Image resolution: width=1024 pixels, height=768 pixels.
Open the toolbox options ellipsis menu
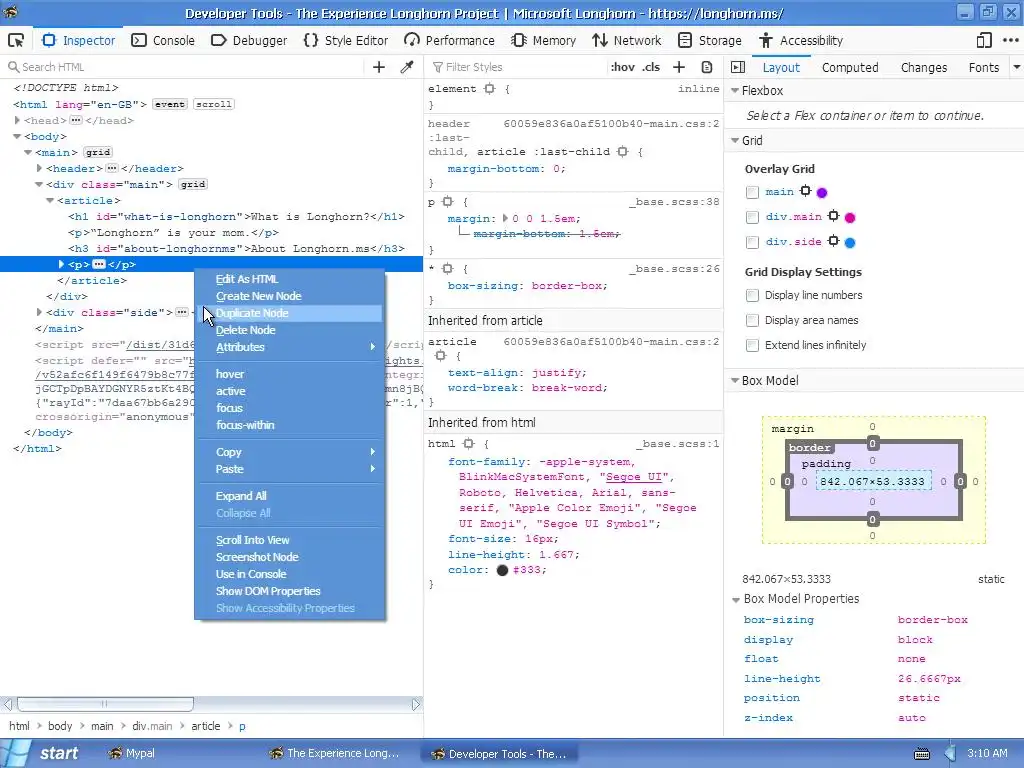[x=1010, y=40]
